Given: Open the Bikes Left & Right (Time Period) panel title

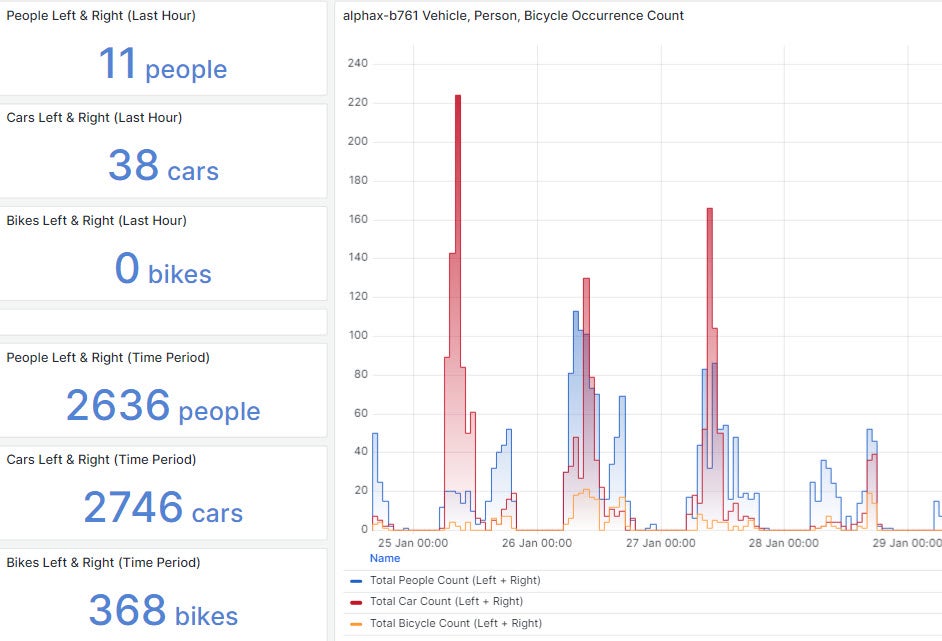Looking at the screenshot, I should [x=103, y=563].
